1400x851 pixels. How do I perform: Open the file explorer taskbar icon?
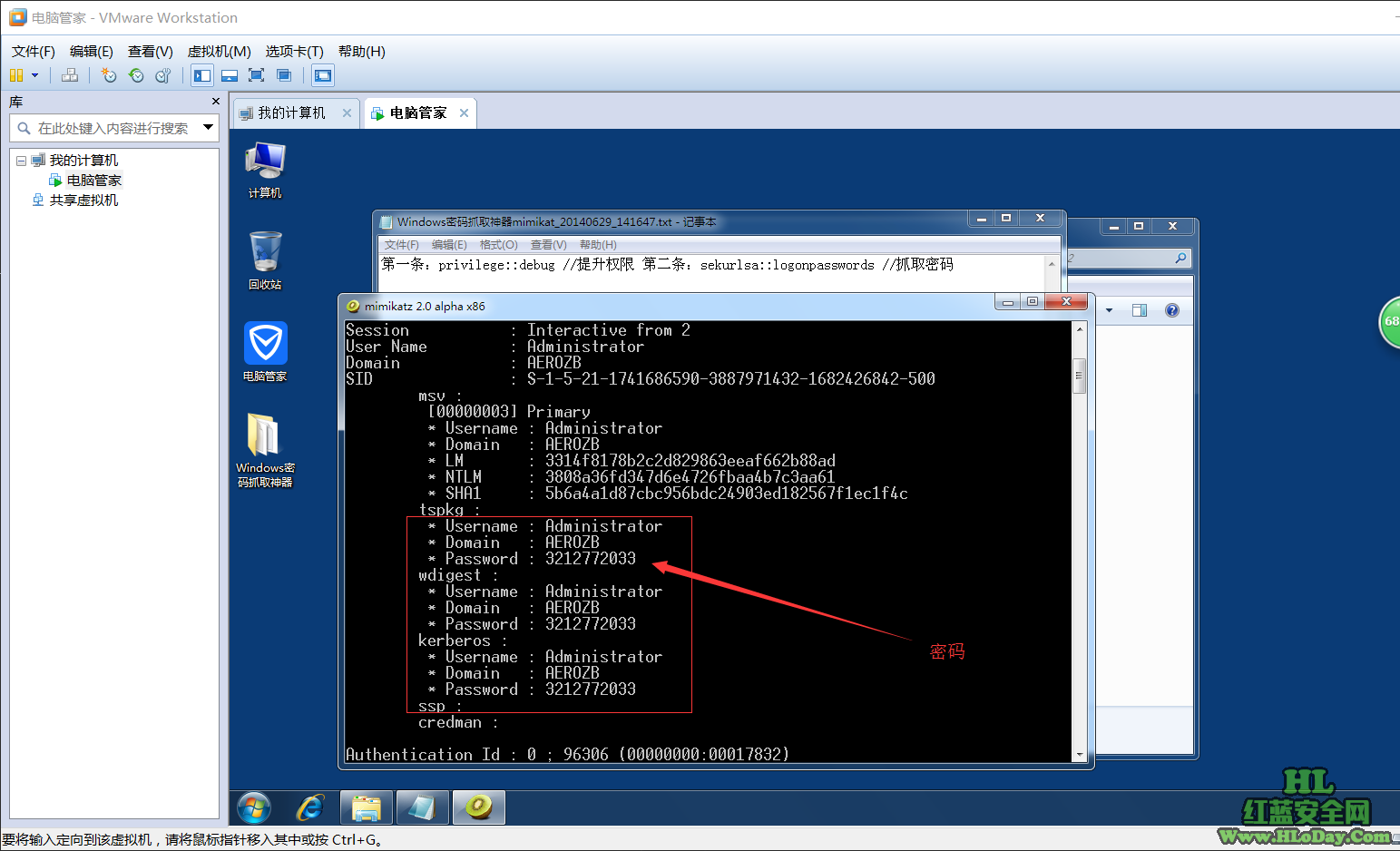click(x=367, y=807)
